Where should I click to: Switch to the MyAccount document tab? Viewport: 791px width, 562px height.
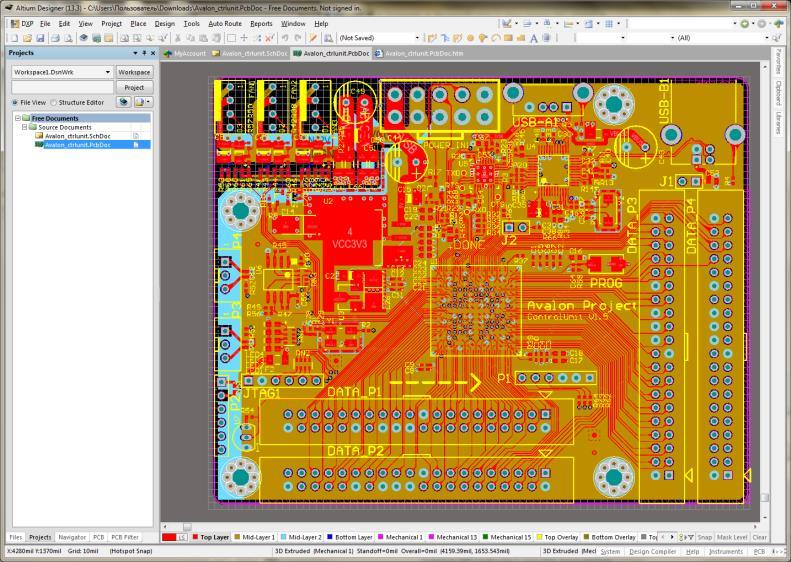[185, 53]
